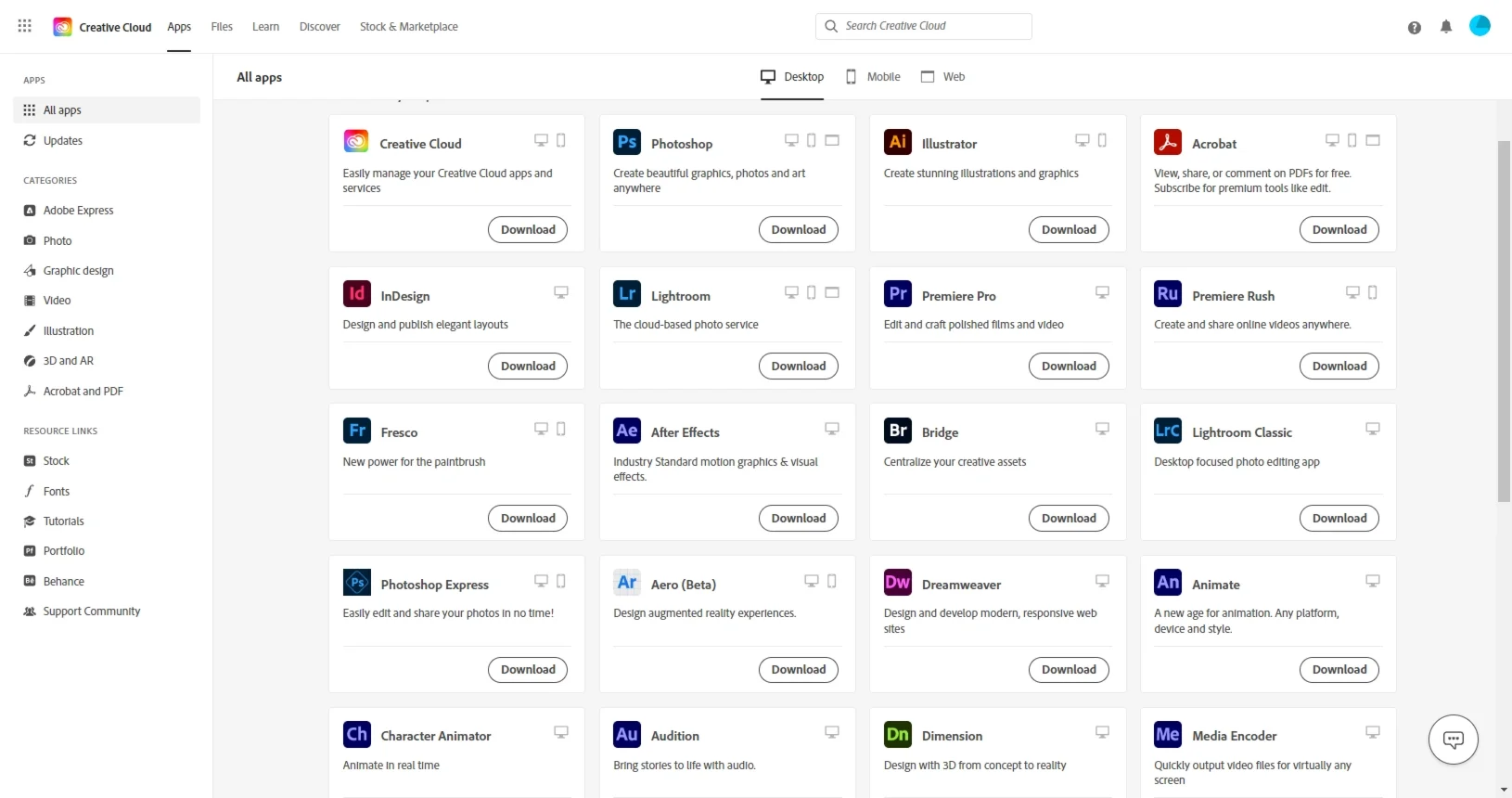Open the chat support bubble
Screen dimensions: 1512x798
pyautogui.click(x=1453, y=740)
